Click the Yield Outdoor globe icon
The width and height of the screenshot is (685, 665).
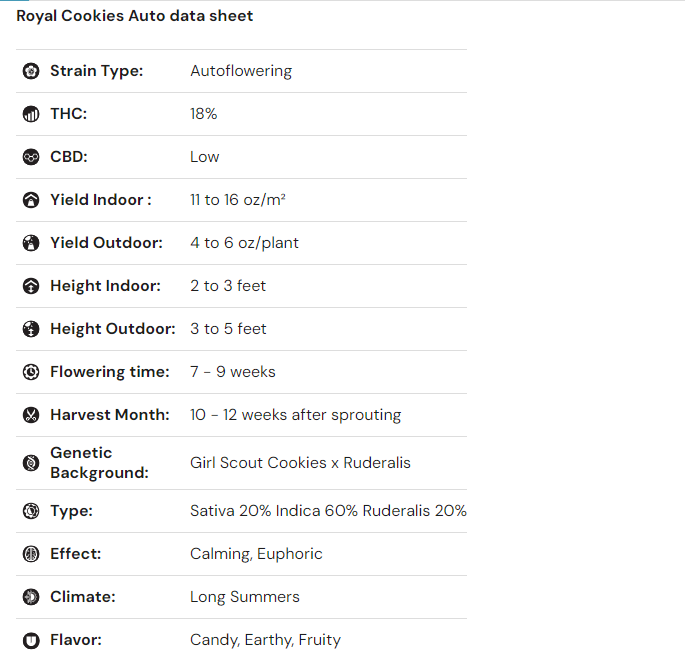[x=31, y=243]
